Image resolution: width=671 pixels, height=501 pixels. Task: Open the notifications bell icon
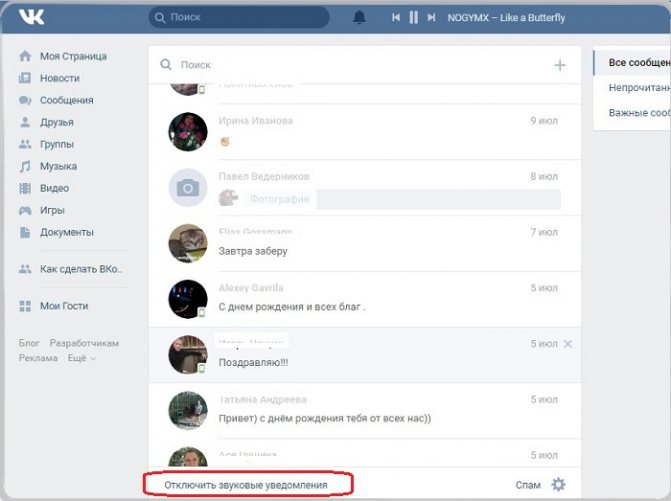pos(360,17)
